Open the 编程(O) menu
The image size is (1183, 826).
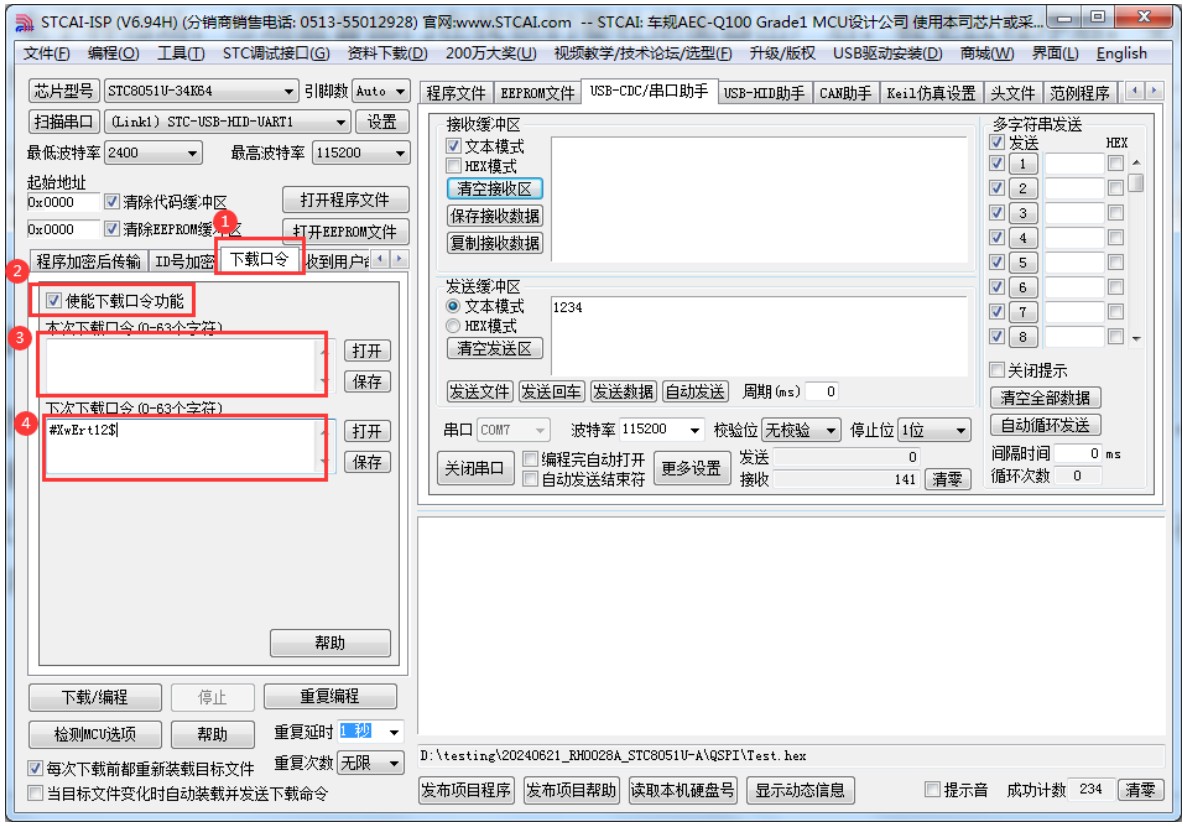[x=113, y=54]
